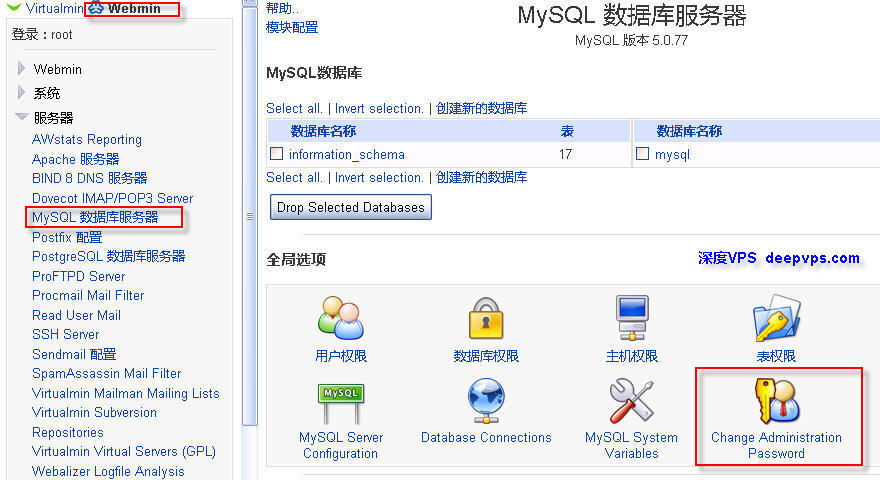Open SSH Server module
Viewport: 880px width, 480px height.
click(x=66, y=335)
